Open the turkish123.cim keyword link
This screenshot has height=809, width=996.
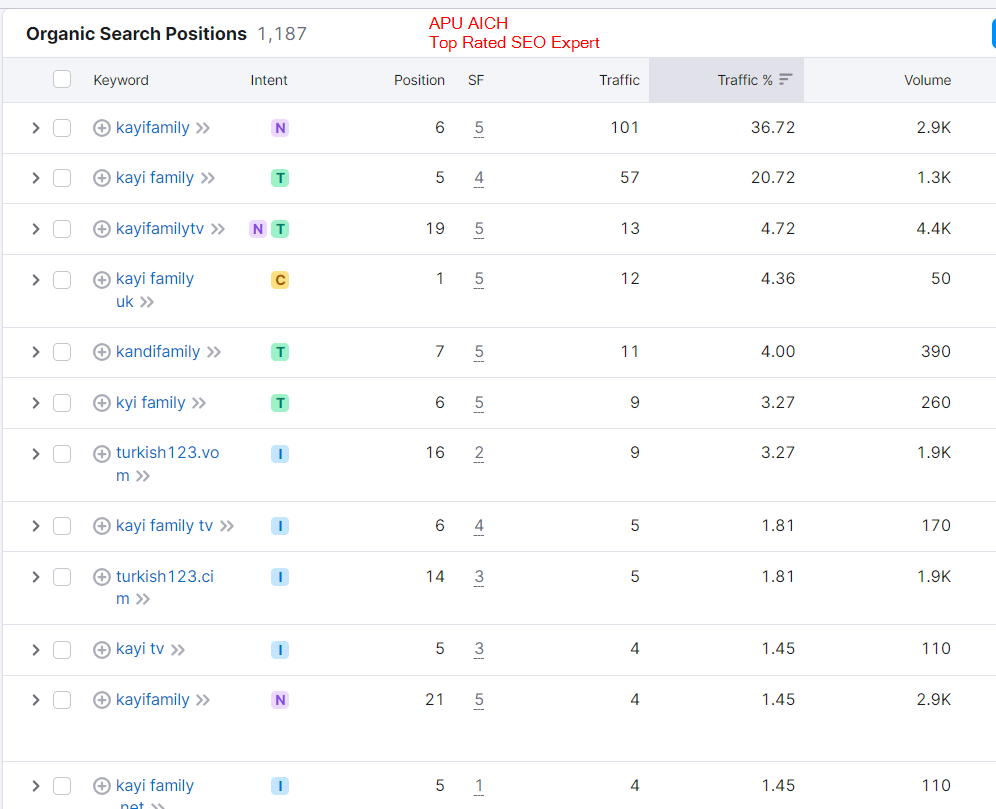pos(164,577)
